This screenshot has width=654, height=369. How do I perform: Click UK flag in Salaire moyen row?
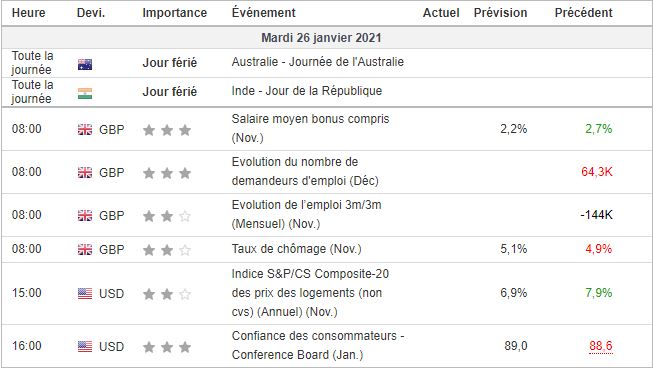coord(85,130)
